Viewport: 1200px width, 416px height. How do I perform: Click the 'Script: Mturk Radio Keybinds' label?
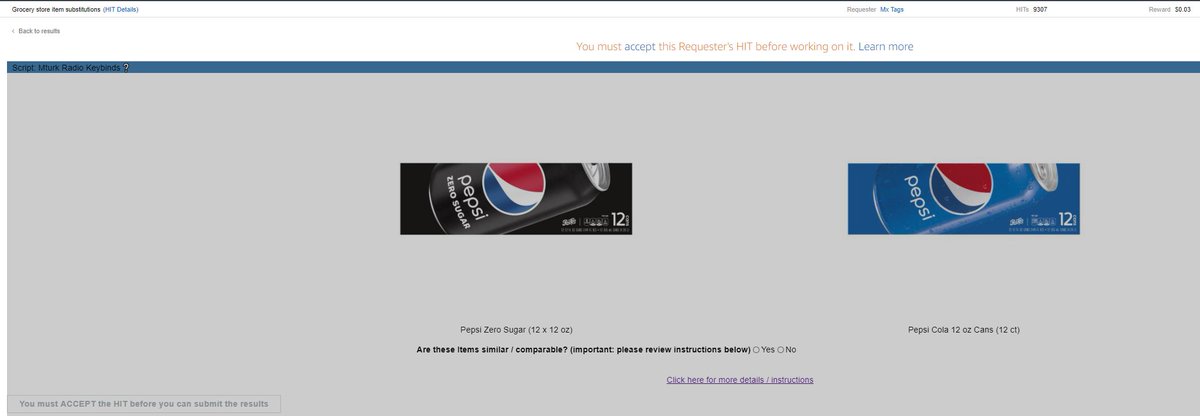[65, 68]
